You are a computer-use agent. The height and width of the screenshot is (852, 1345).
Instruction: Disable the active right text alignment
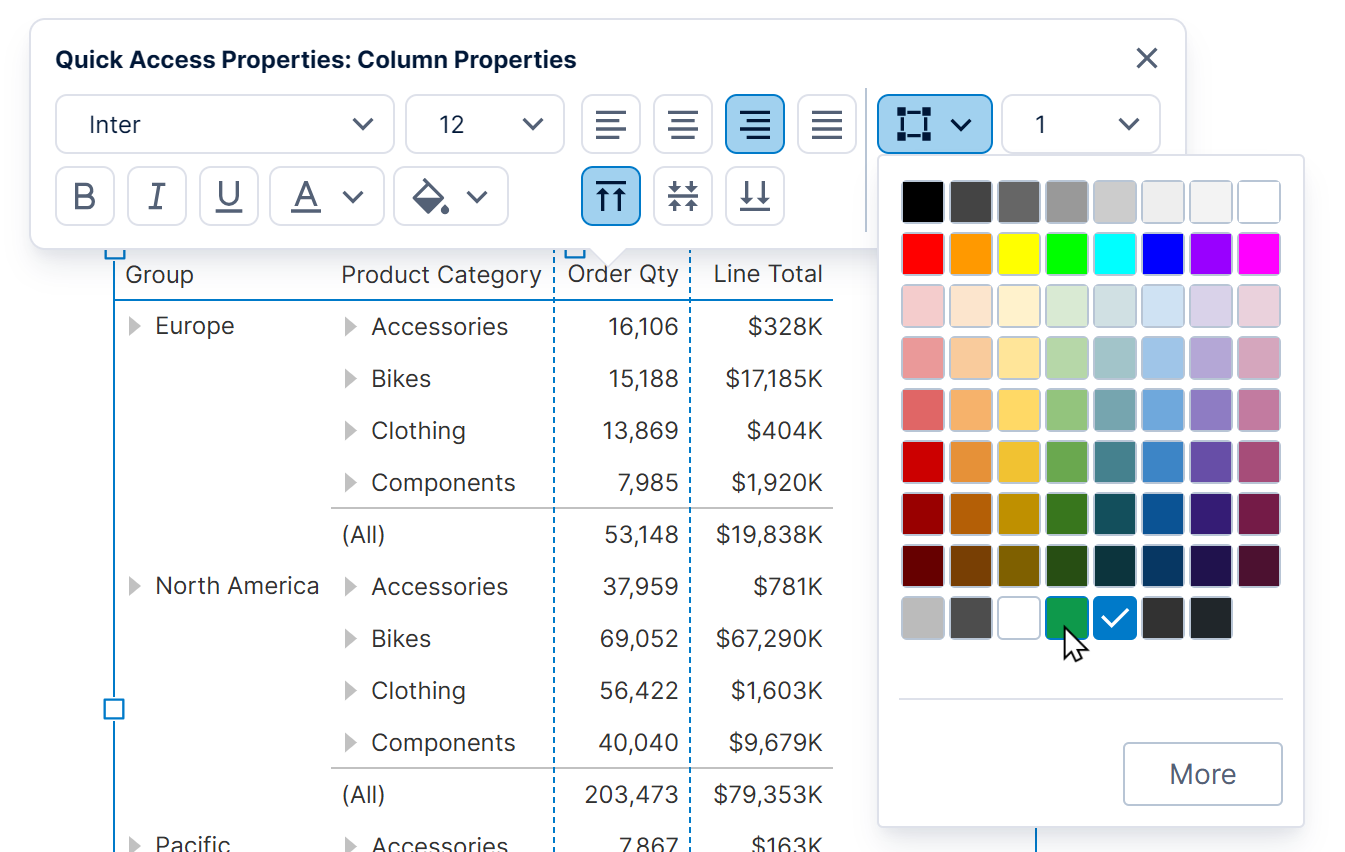pos(755,124)
